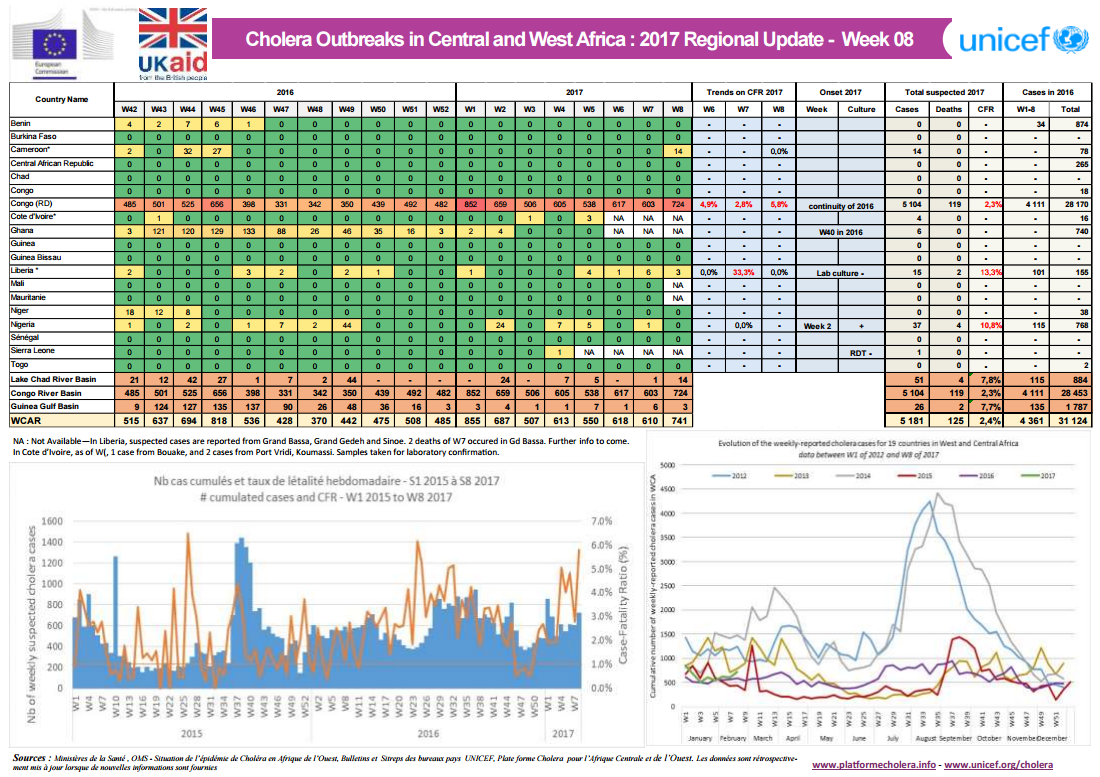Select the Trends on CFR 2017 header
Image resolution: width=1100 pixels, height=777 pixels.
pyautogui.click(x=743, y=91)
